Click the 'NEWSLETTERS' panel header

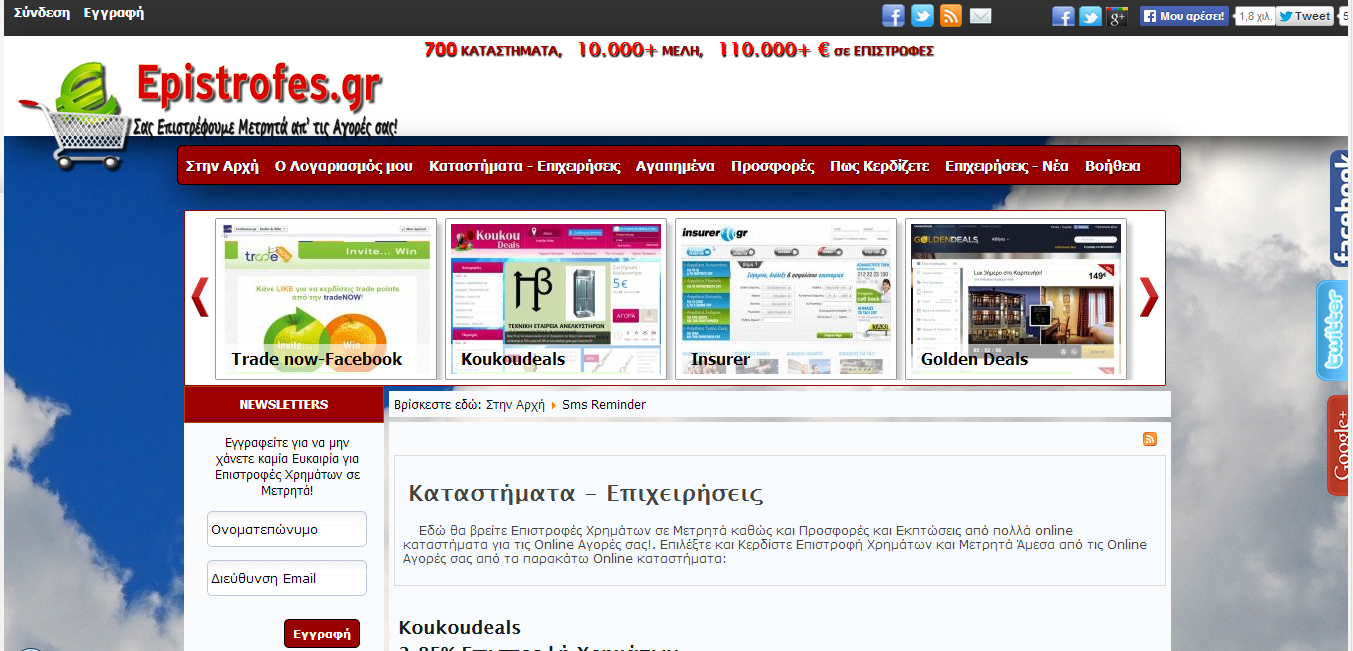tap(284, 404)
